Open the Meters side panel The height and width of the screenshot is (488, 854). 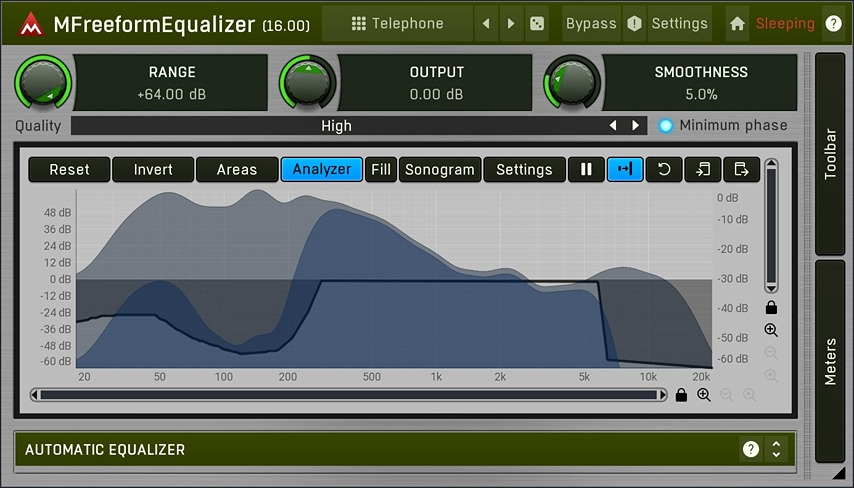pyautogui.click(x=830, y=361)
